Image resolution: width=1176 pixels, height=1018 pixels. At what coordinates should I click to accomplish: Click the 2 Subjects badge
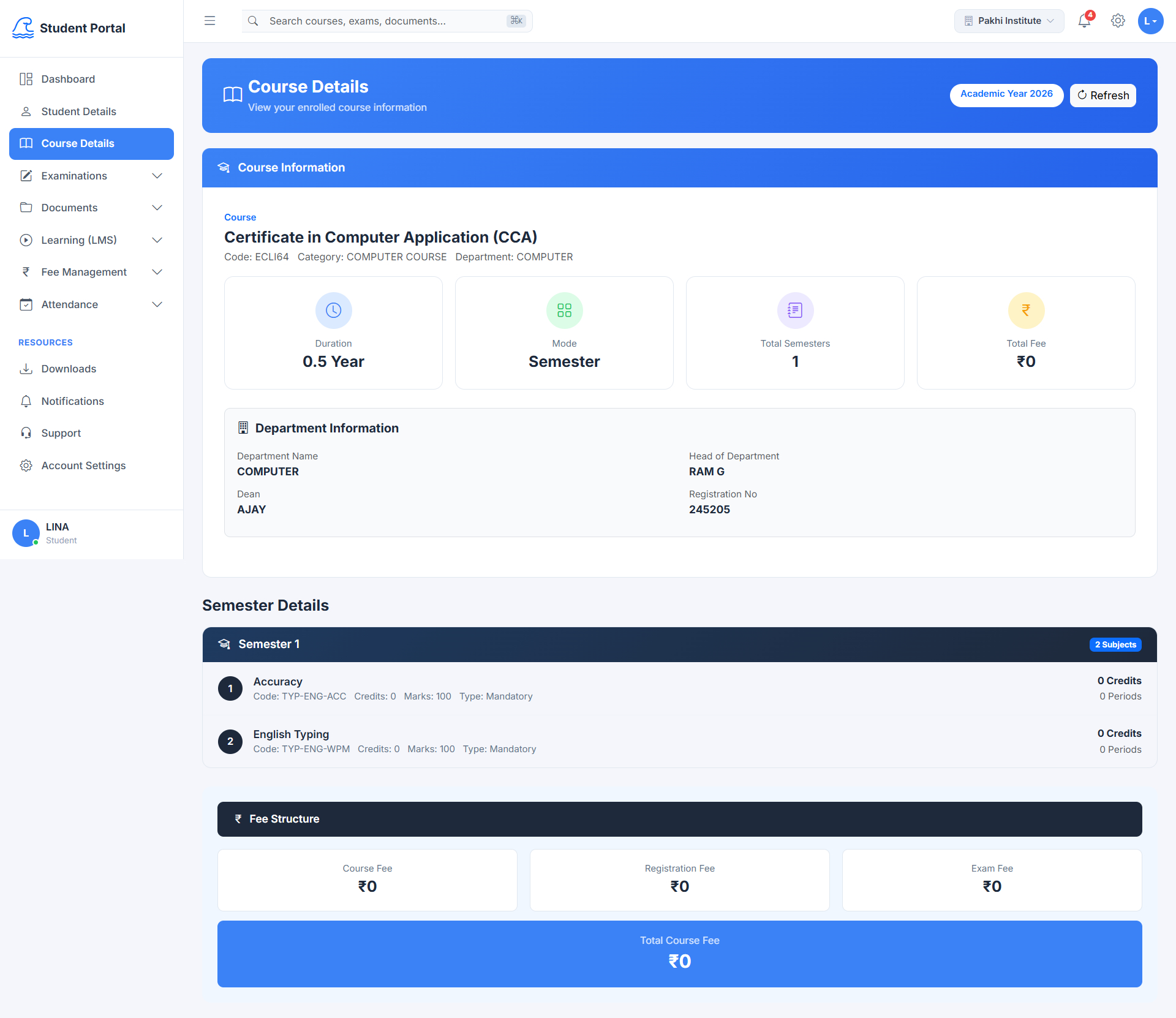pos(1115,644)
